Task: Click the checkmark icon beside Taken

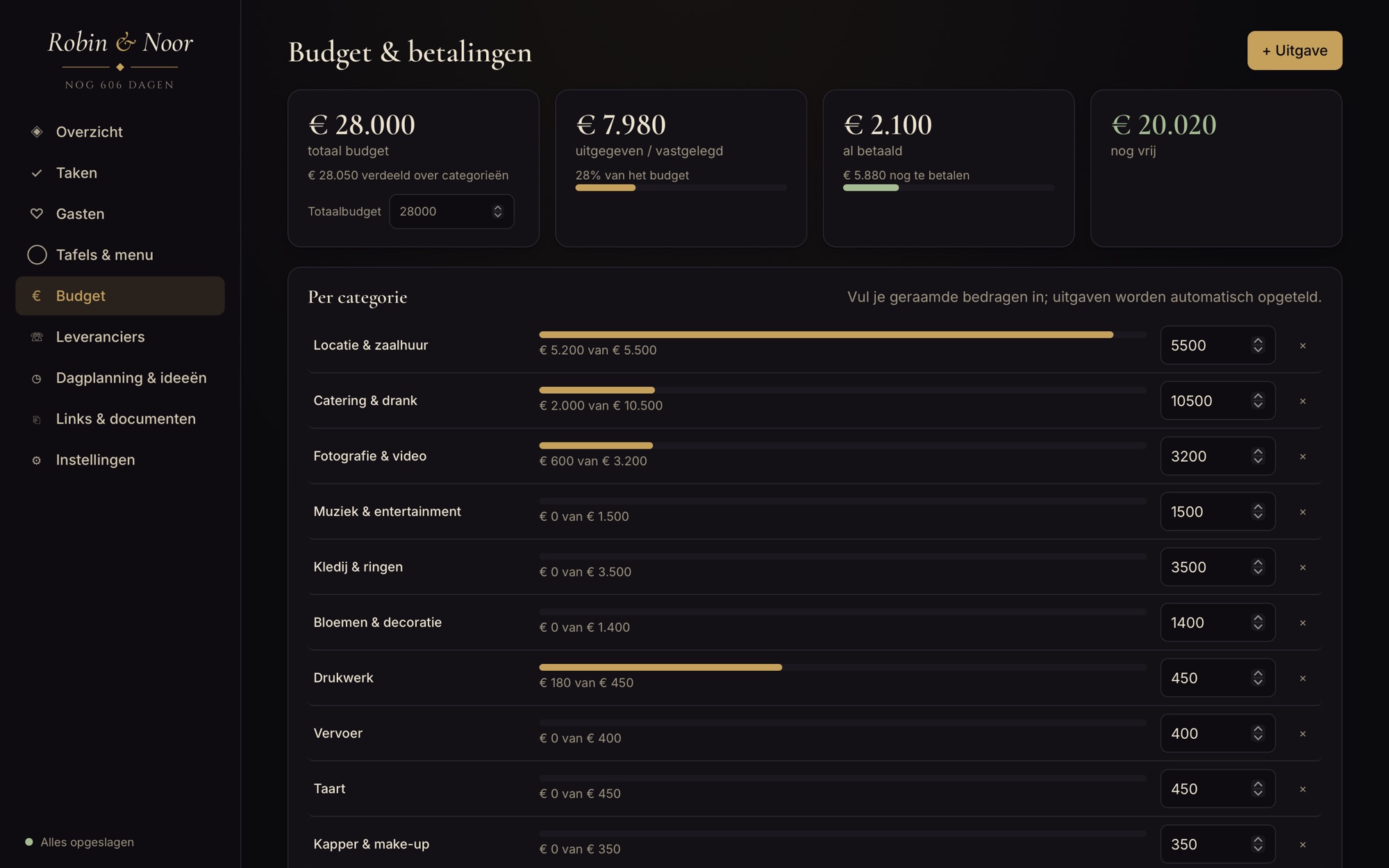Action: tap(37, 173)
